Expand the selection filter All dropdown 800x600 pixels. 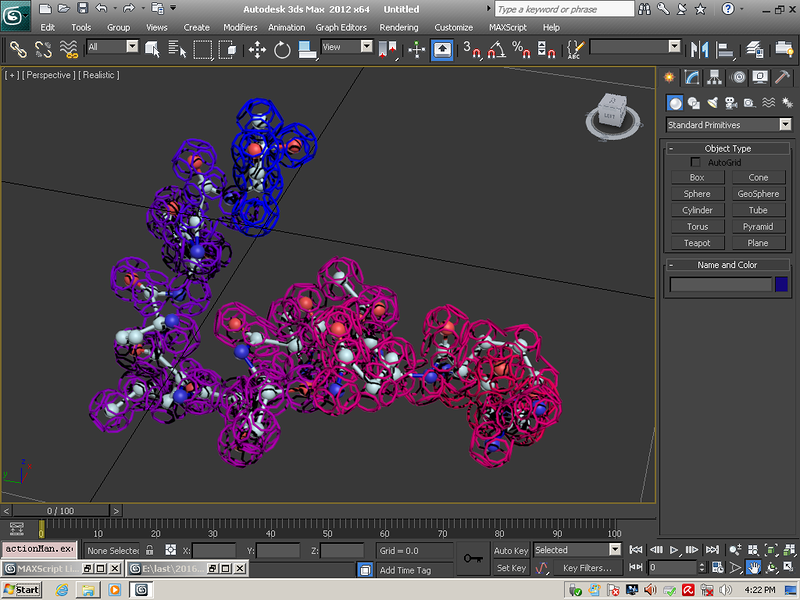(112, 47)
